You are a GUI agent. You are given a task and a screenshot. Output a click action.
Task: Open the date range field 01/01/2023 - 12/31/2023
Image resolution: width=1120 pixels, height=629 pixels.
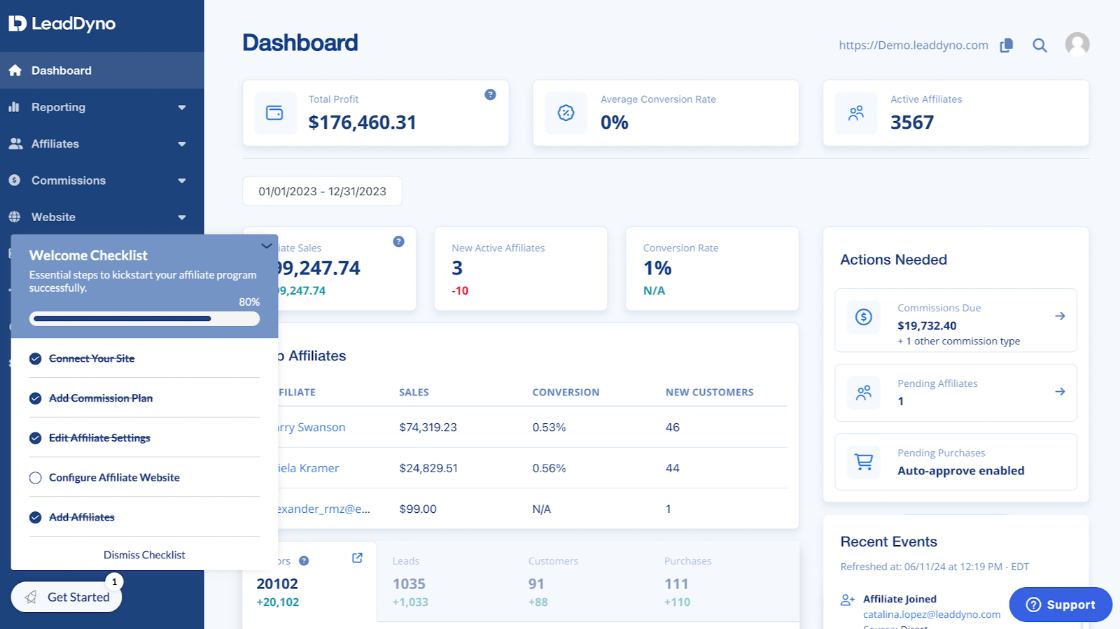pyautogui.click(x=320, y=190)
